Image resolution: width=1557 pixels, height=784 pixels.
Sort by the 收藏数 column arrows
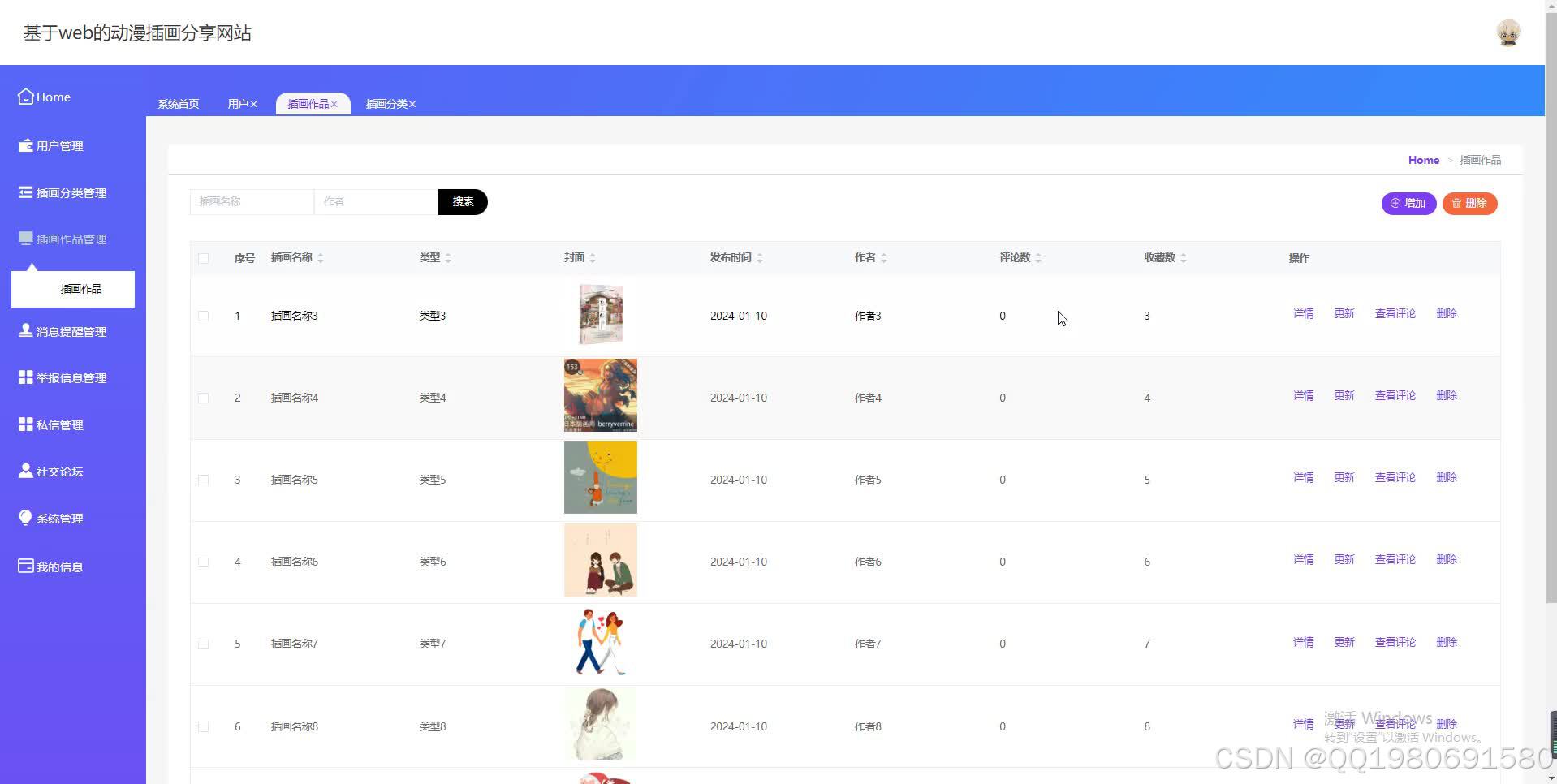(1184, 258)
